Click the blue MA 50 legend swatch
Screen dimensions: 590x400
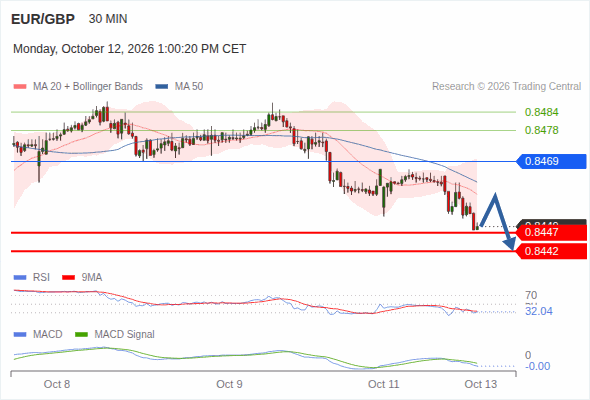tap(162, 87)
